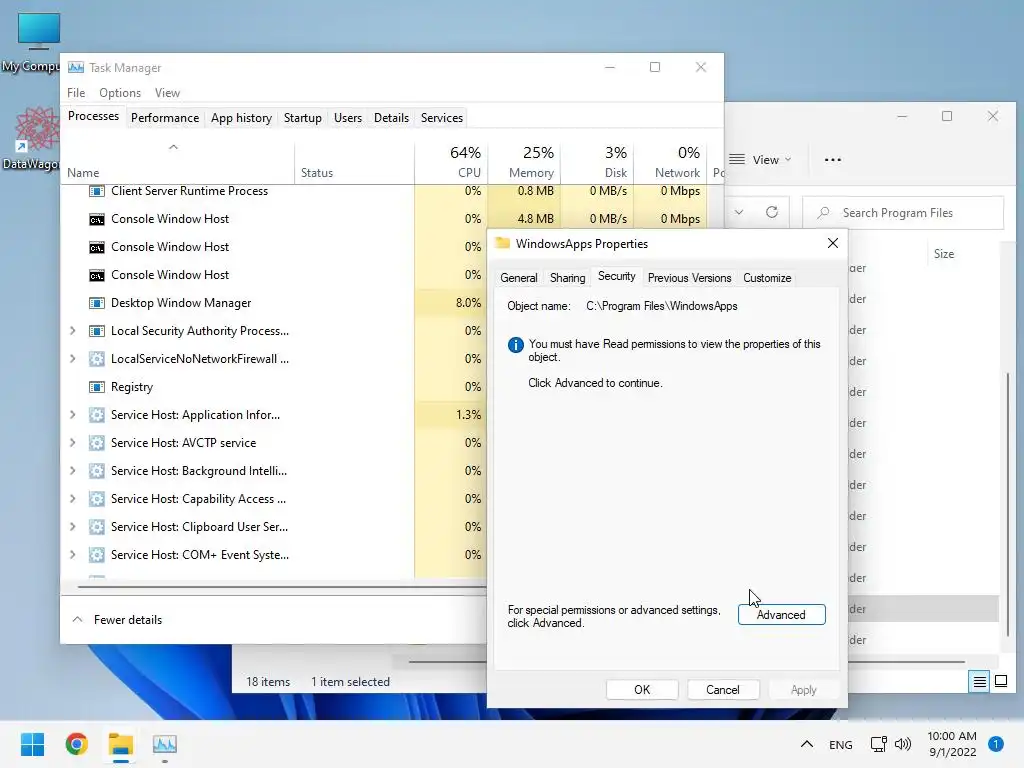Sort processes by CPU column
1024x768 pixels.
451,162
